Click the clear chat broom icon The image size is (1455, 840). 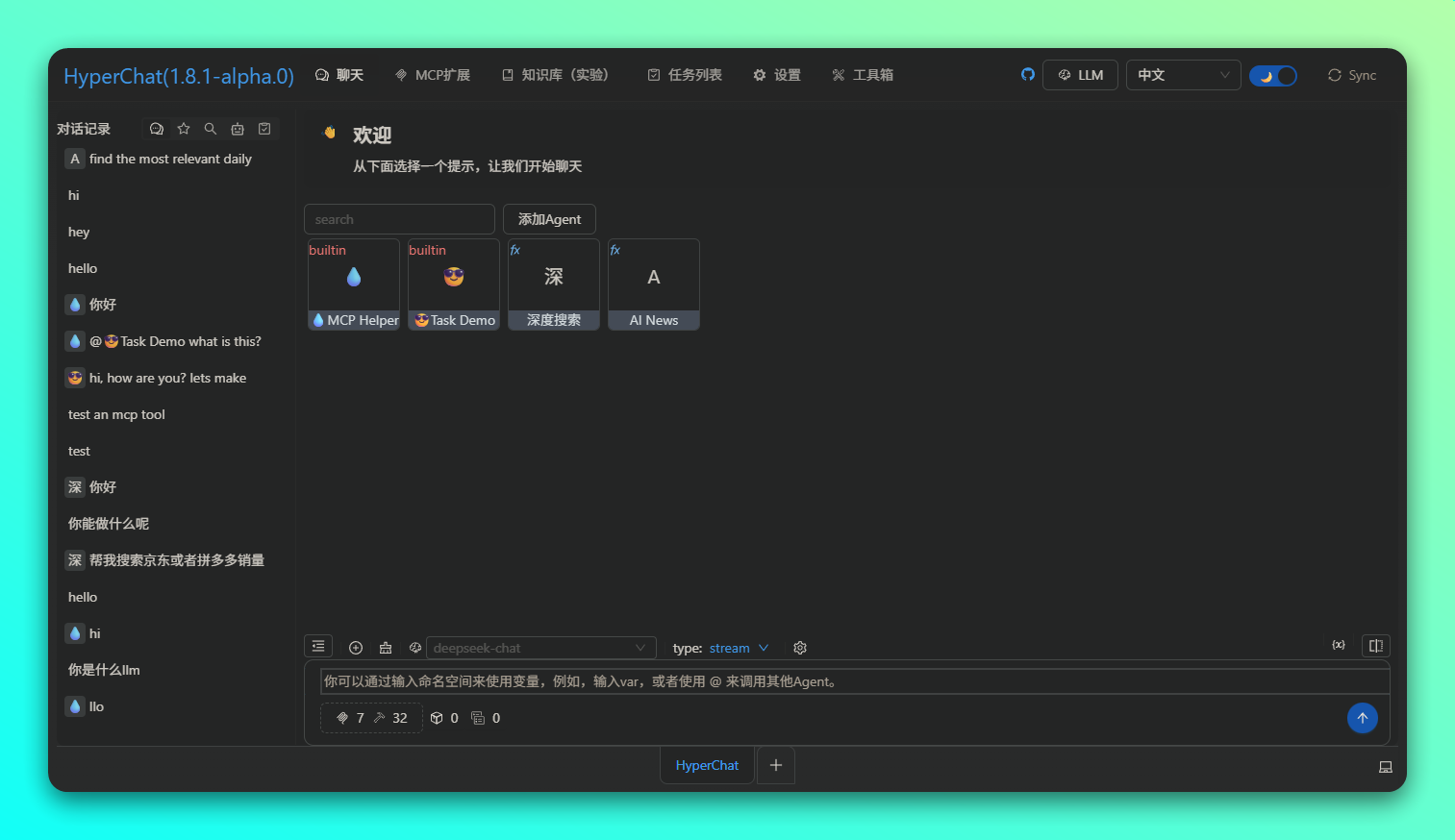[x=386, y=648]
